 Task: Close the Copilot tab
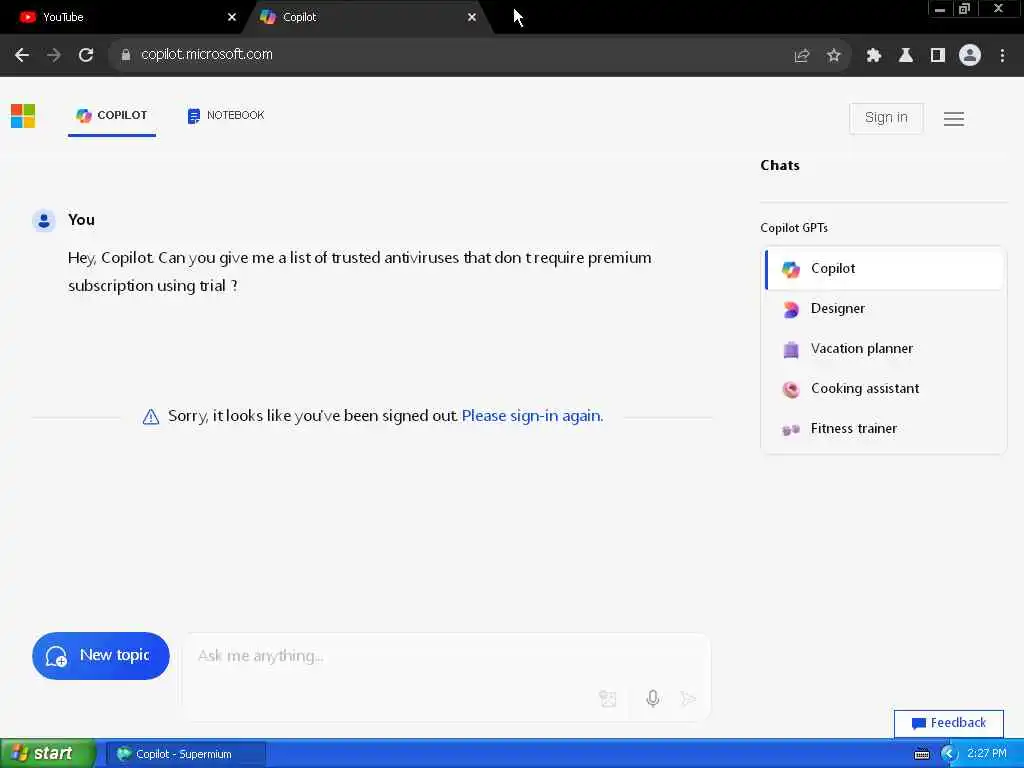tap(472, 17)
